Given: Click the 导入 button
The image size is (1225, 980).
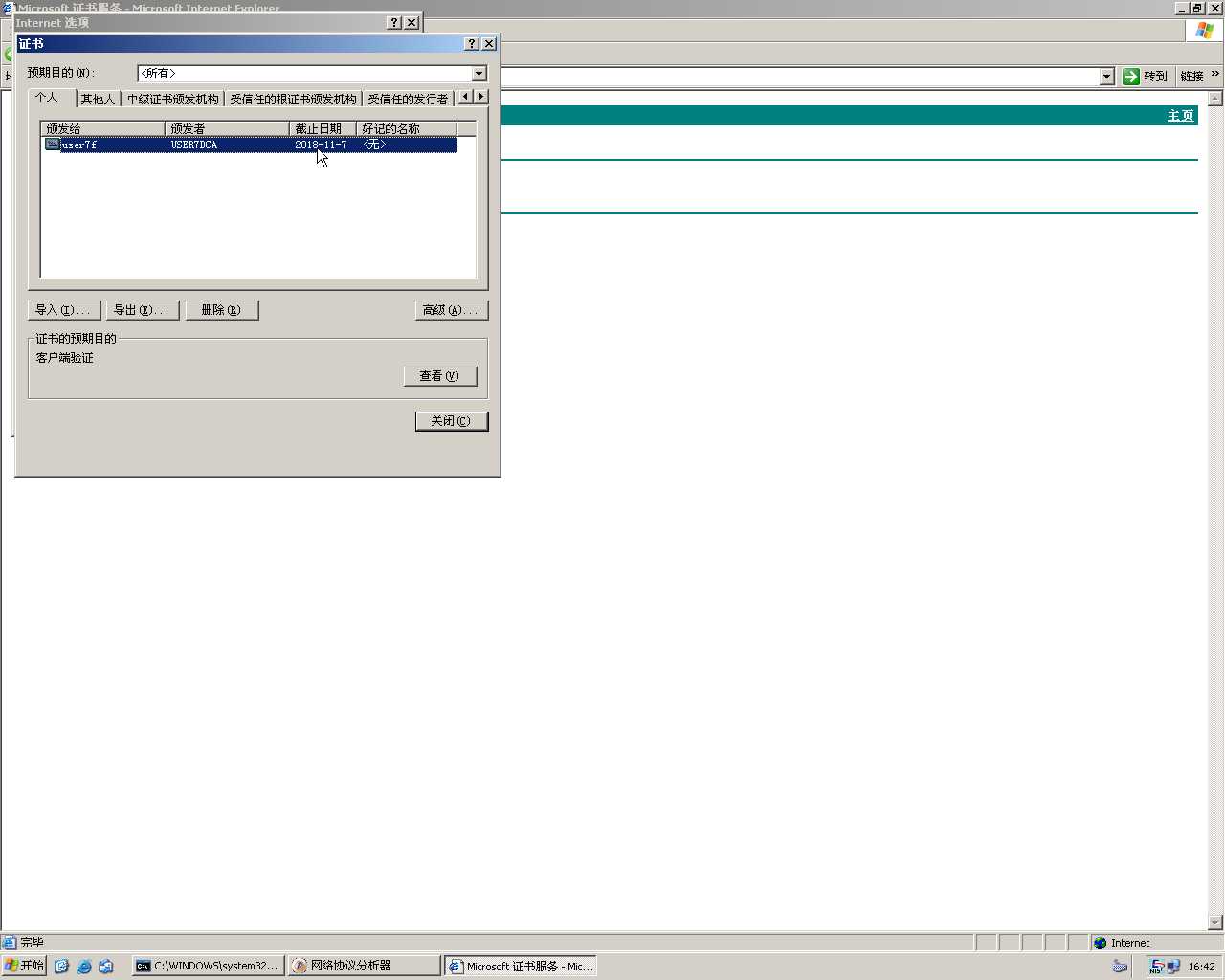Looking at the screenshot, I should coord(64,310).
